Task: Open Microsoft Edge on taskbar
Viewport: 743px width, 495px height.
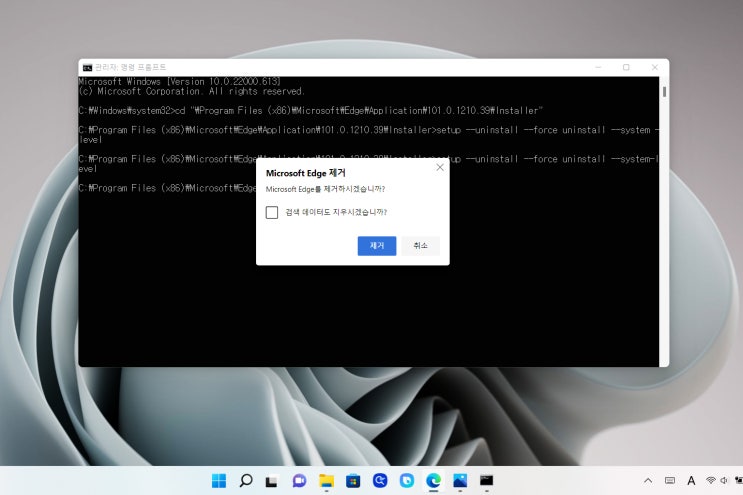Action: 433,481
